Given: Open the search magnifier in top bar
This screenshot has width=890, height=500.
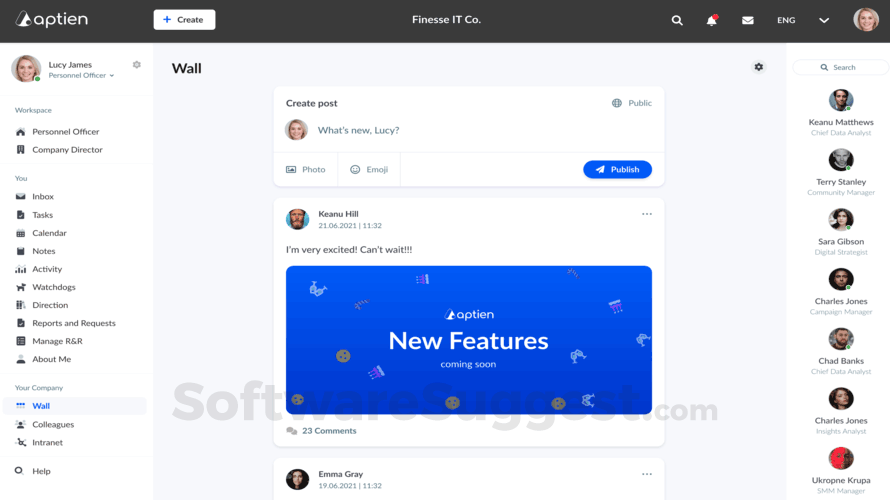Looking at the screenshot, I should click(x=677, y=20).
